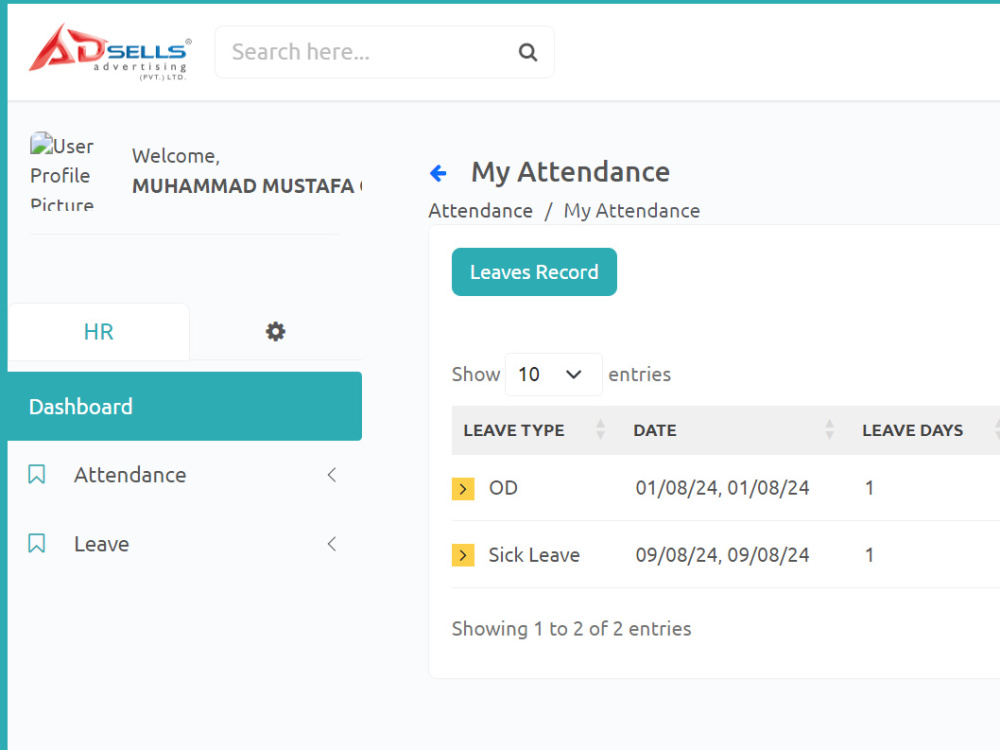Image resolution: width=1000 pixels, height=750 pixels.
Task: Expand the Attendance sidebar menu chevron
Action: (x=332, y=474)
